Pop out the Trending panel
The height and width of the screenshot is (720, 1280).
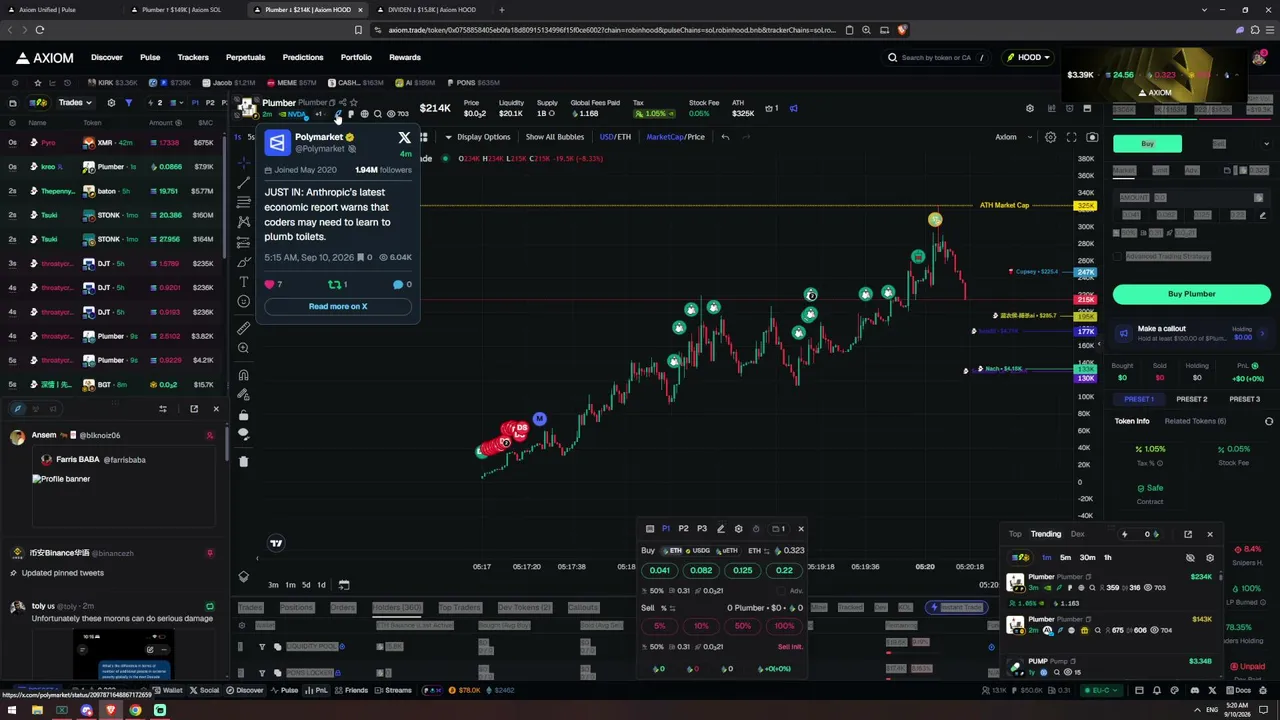point(1188,534)
